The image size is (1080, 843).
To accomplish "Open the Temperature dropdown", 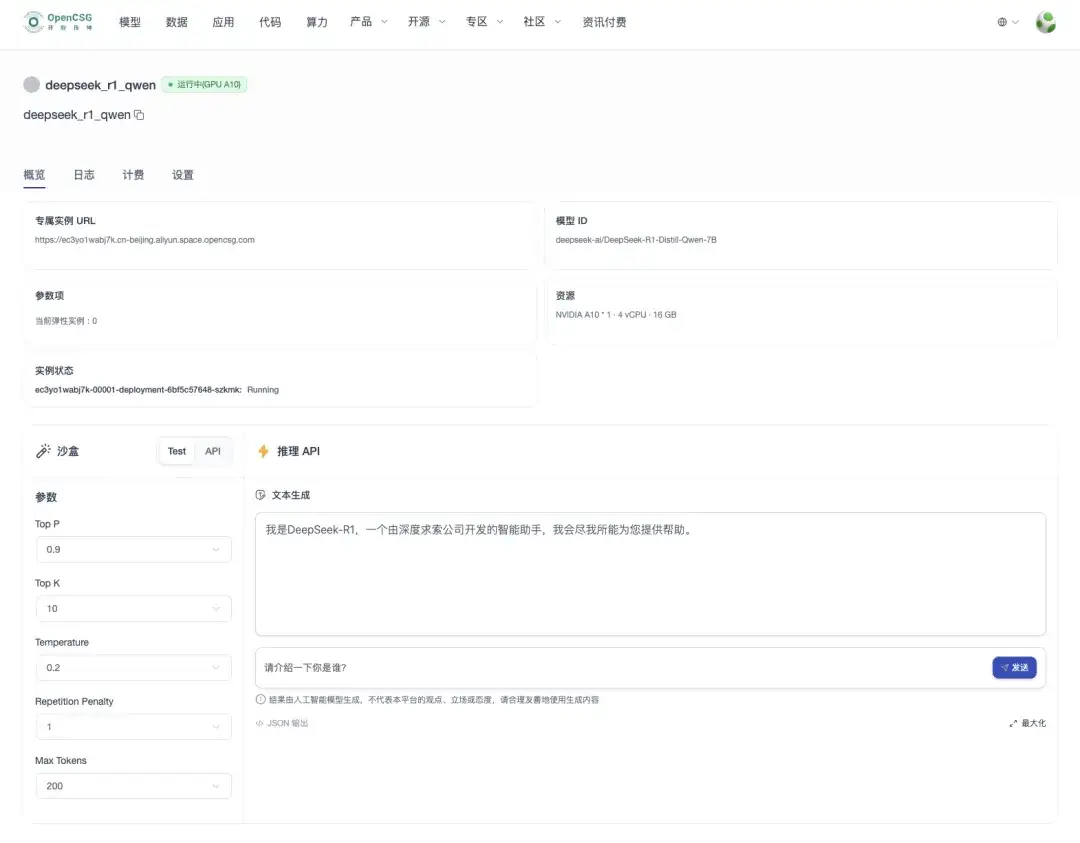I will (134, 668).
